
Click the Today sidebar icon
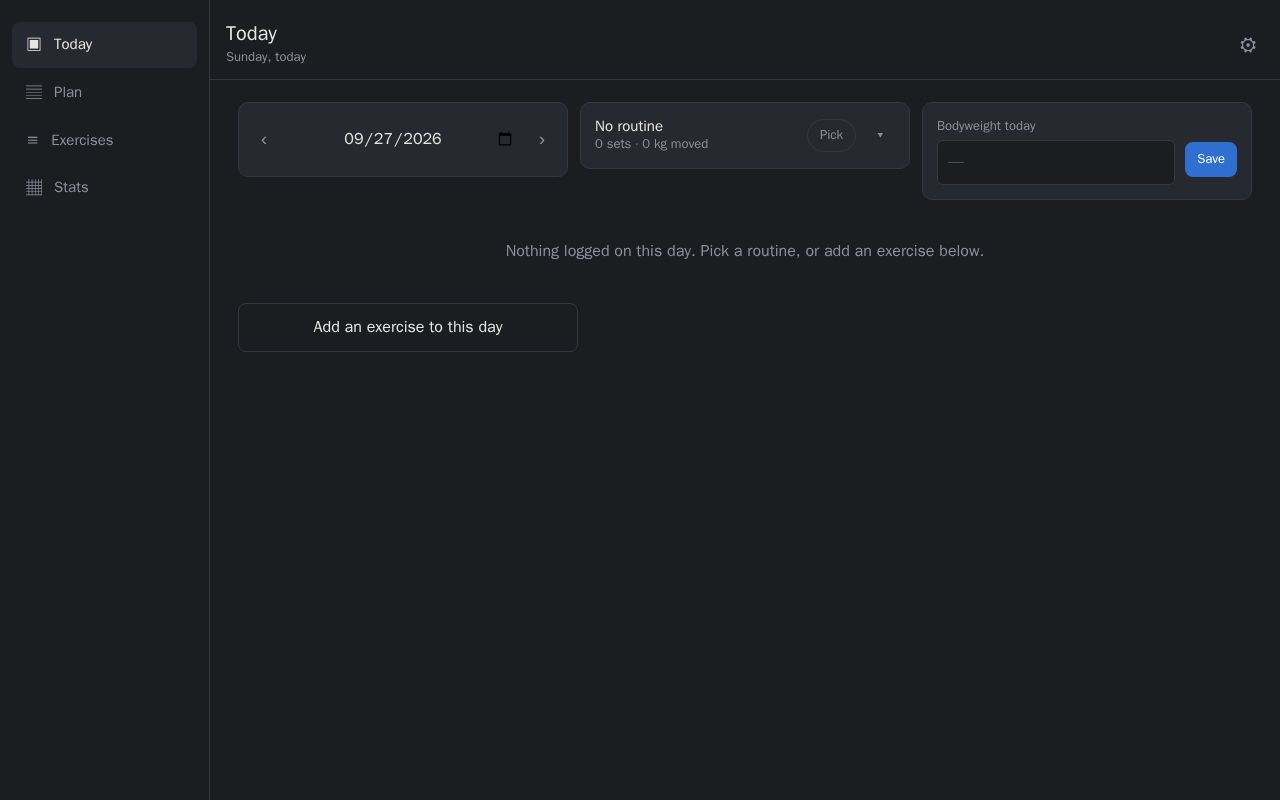34,44
